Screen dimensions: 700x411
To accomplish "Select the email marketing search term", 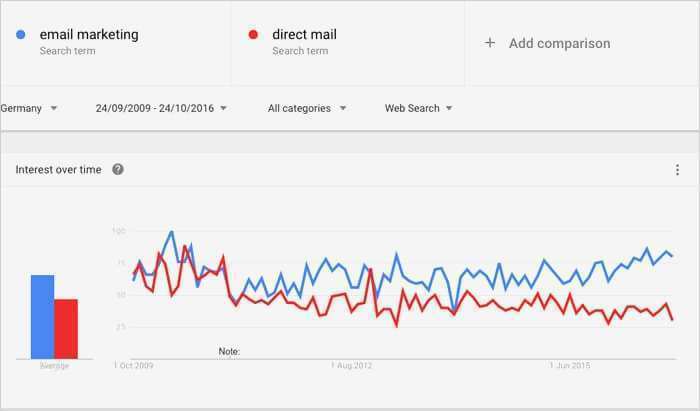I will 88,35.
